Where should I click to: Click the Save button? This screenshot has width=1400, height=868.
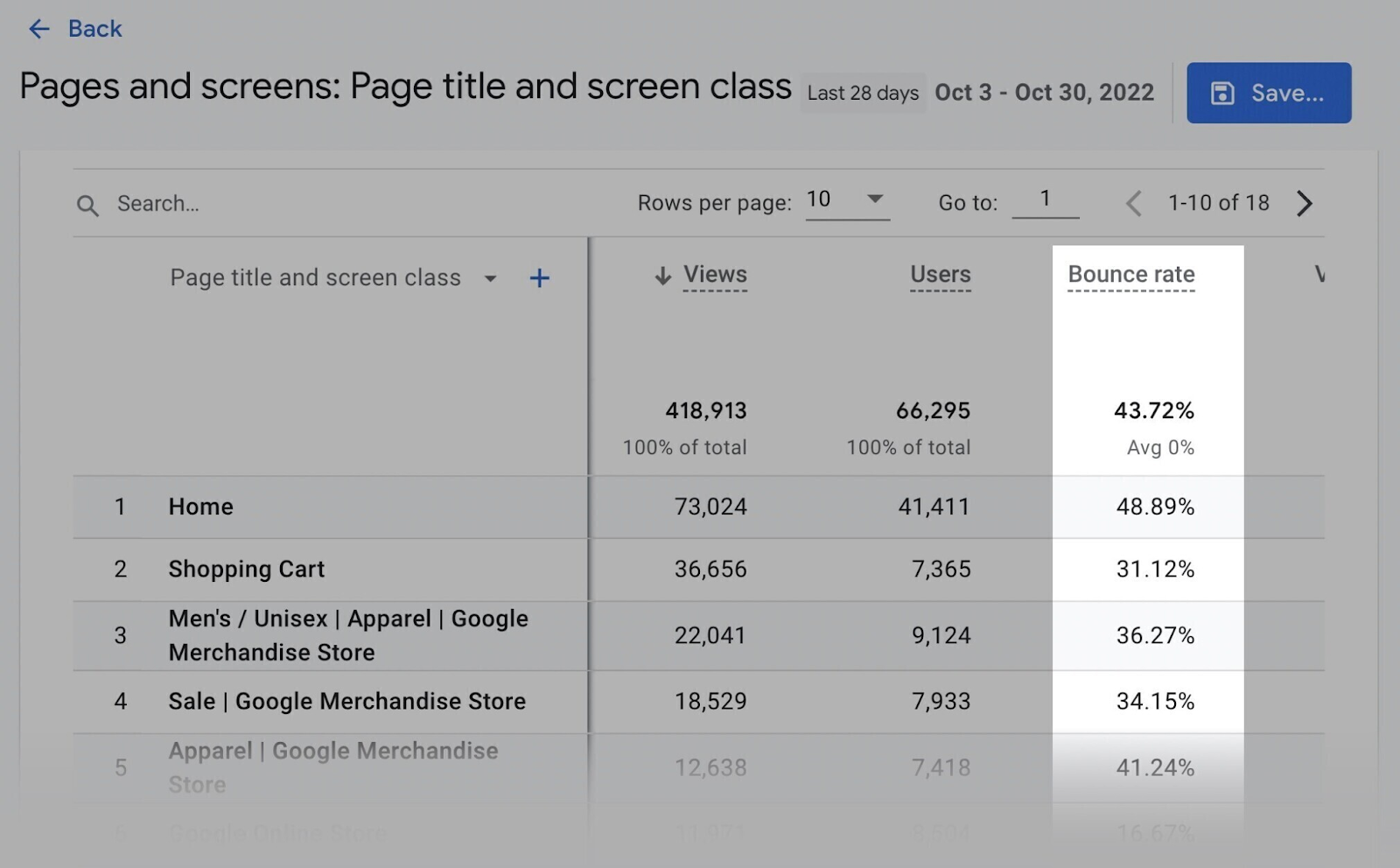(1268, 92)
